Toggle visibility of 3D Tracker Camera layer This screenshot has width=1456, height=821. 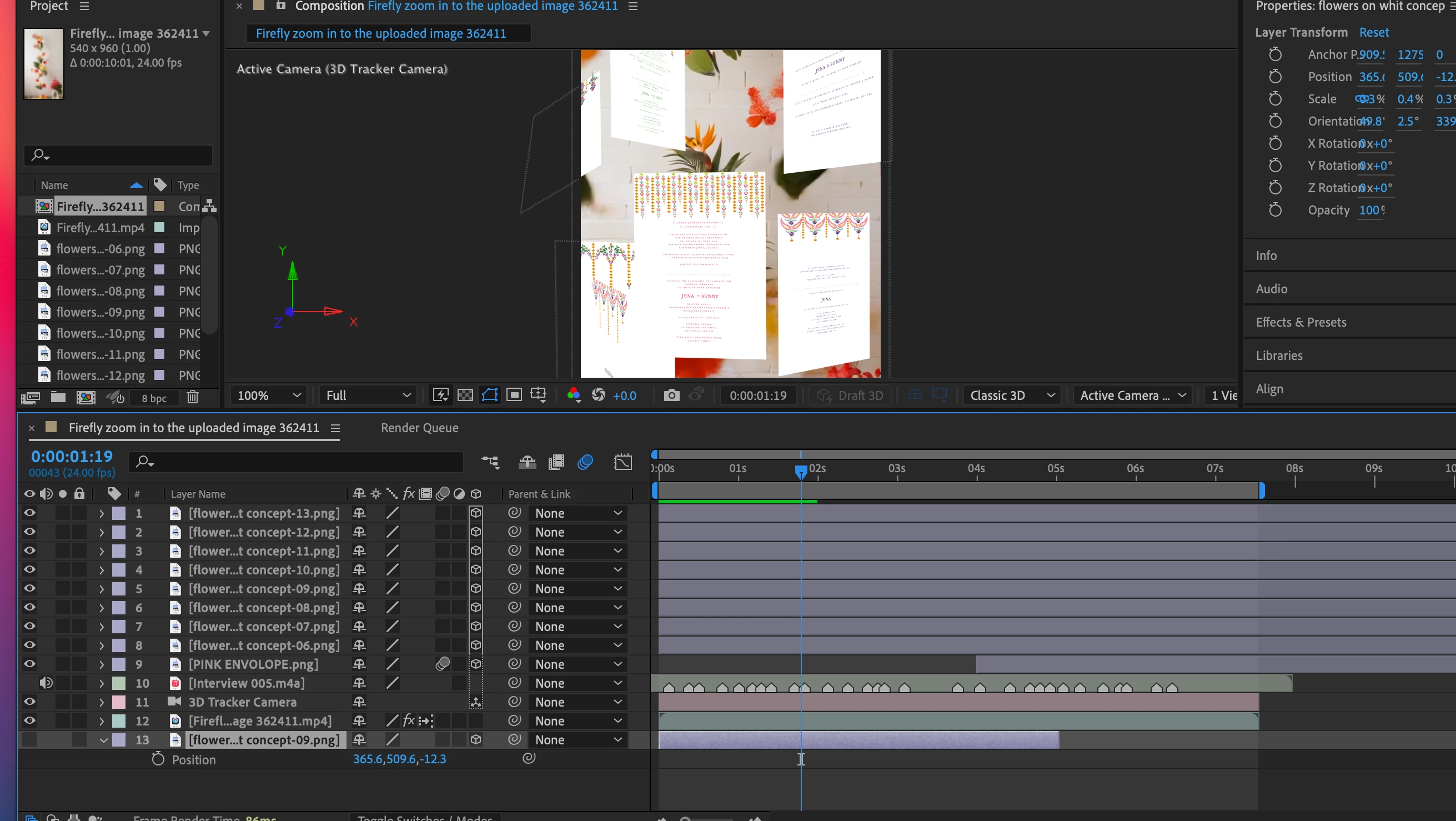click(x=29, y=702)
